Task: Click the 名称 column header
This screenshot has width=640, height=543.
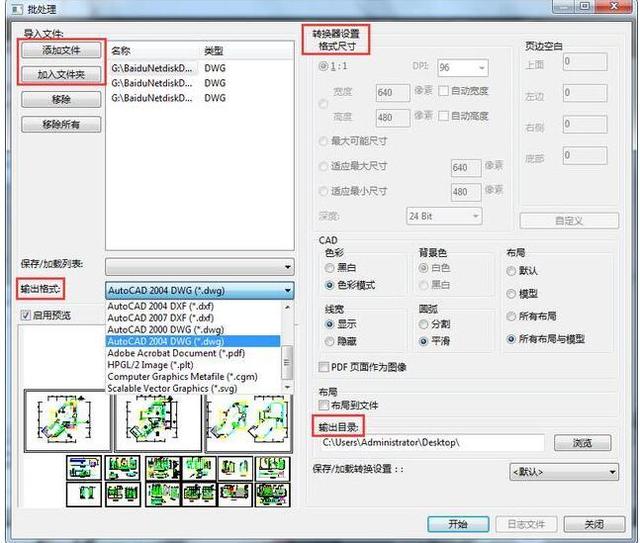Action: 154,51
